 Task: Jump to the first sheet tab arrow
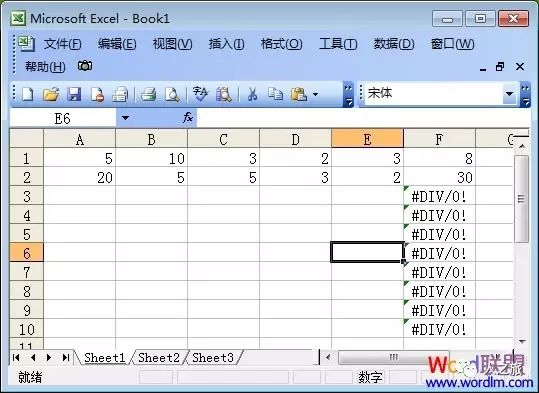pyautogui.click(x=16, y=358)
